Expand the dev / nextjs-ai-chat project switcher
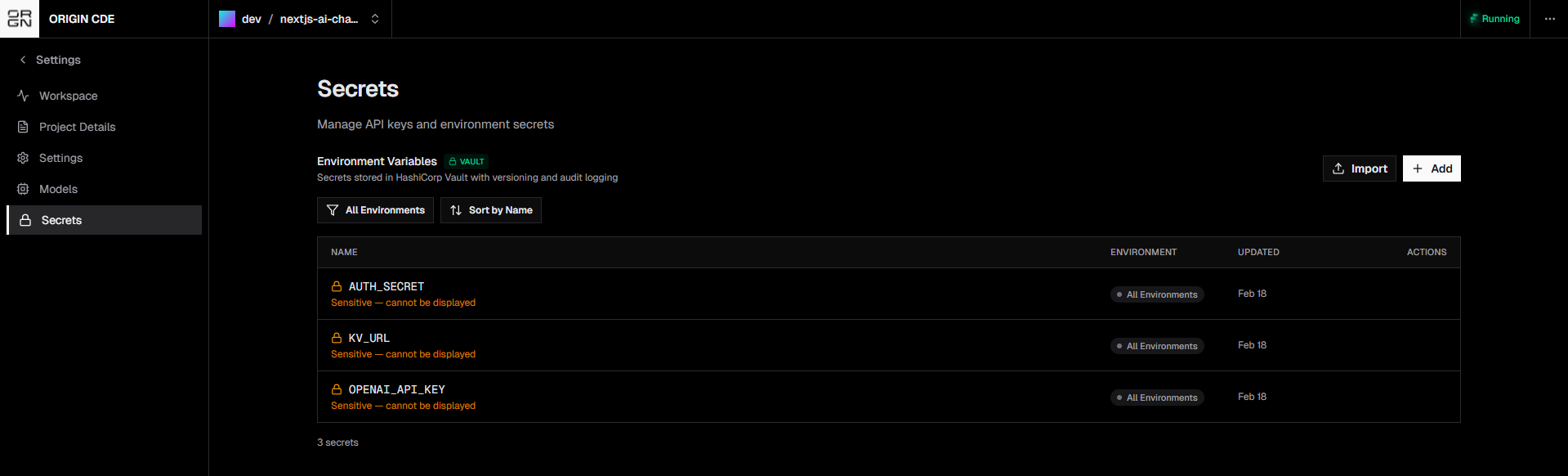 (x=375, y=19)
